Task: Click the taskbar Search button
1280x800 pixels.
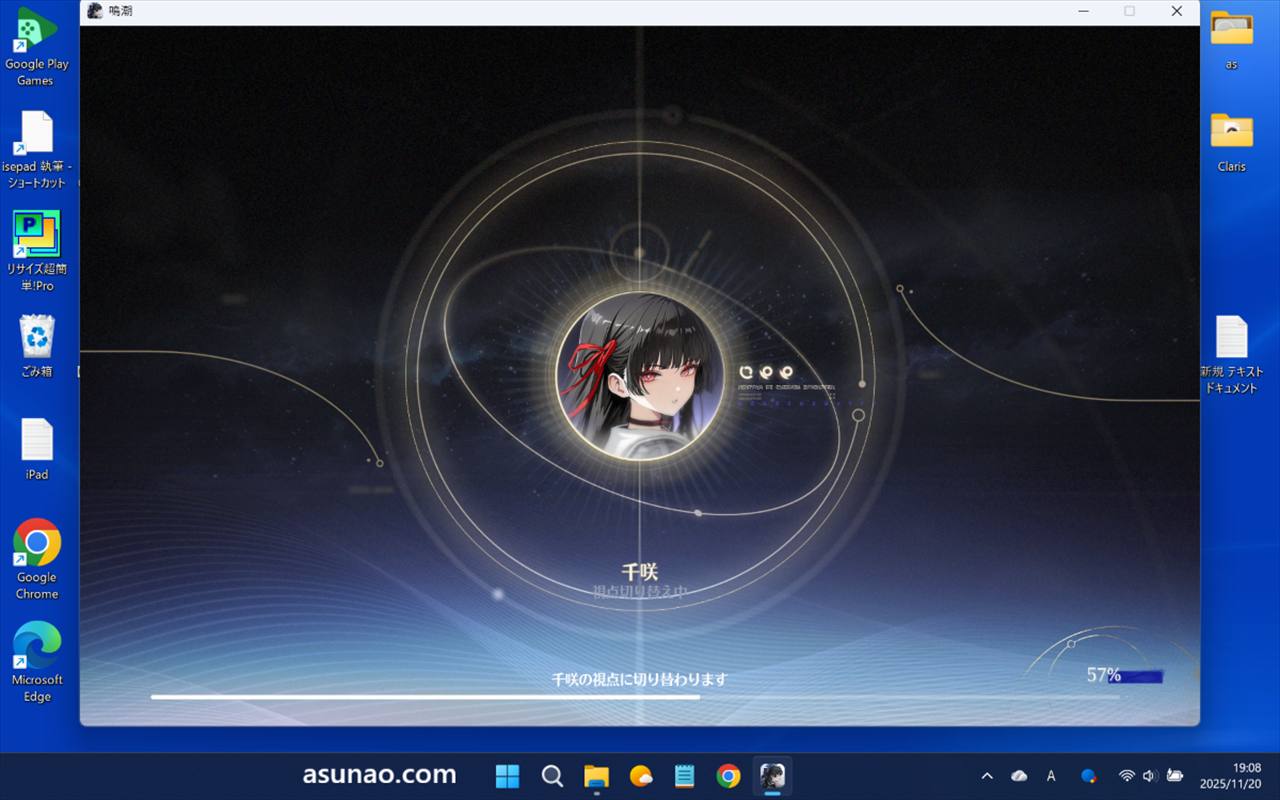Action: [x=552, y=776]
